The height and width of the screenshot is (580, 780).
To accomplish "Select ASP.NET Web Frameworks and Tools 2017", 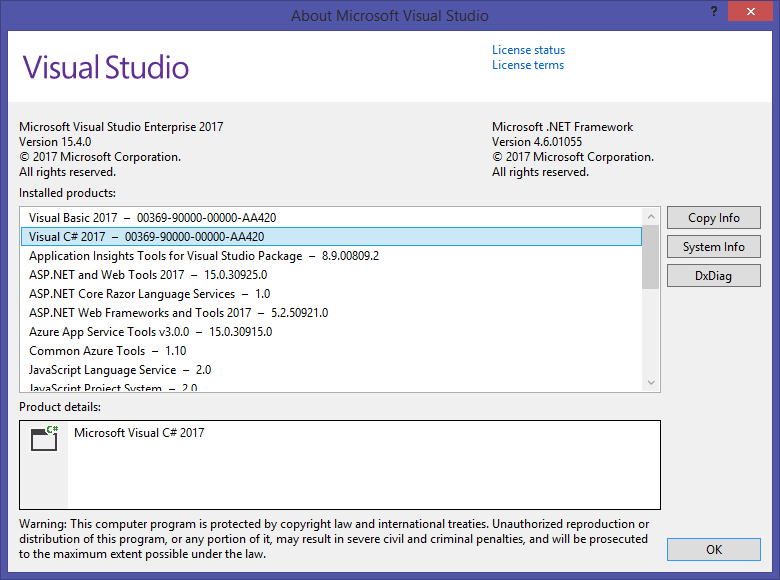I will tap(331, 313).
